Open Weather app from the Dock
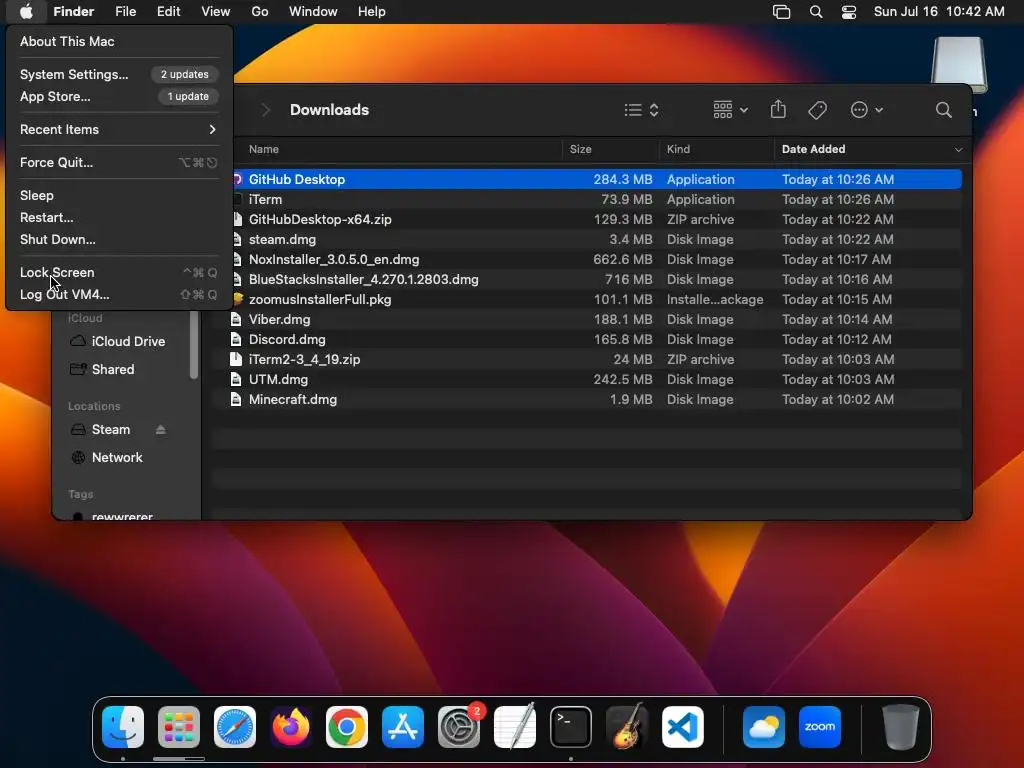Viewport: 1024px width, 768px height. click(763, 727)
